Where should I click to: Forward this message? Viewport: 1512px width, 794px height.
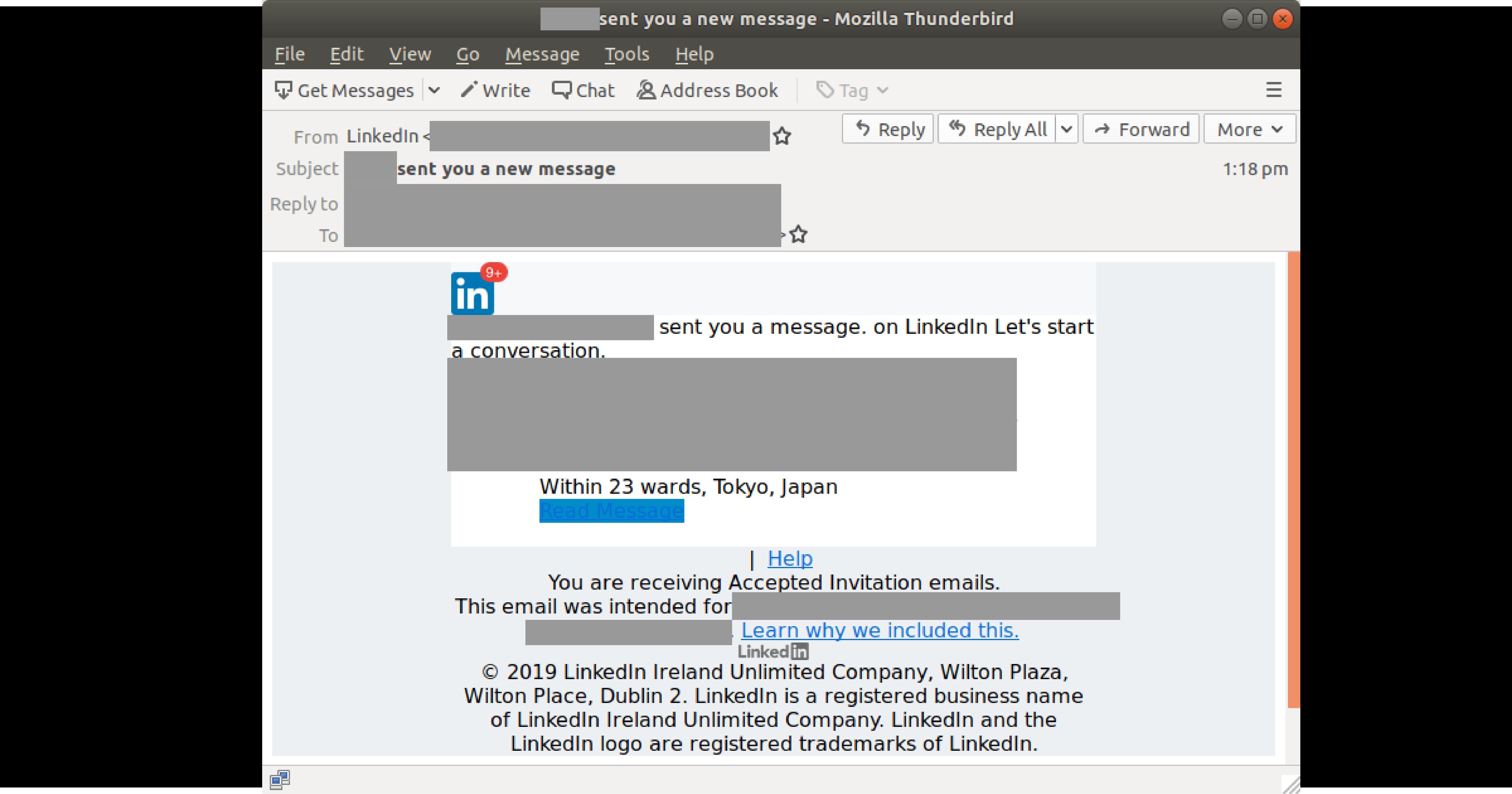[x=1140, y=129]
